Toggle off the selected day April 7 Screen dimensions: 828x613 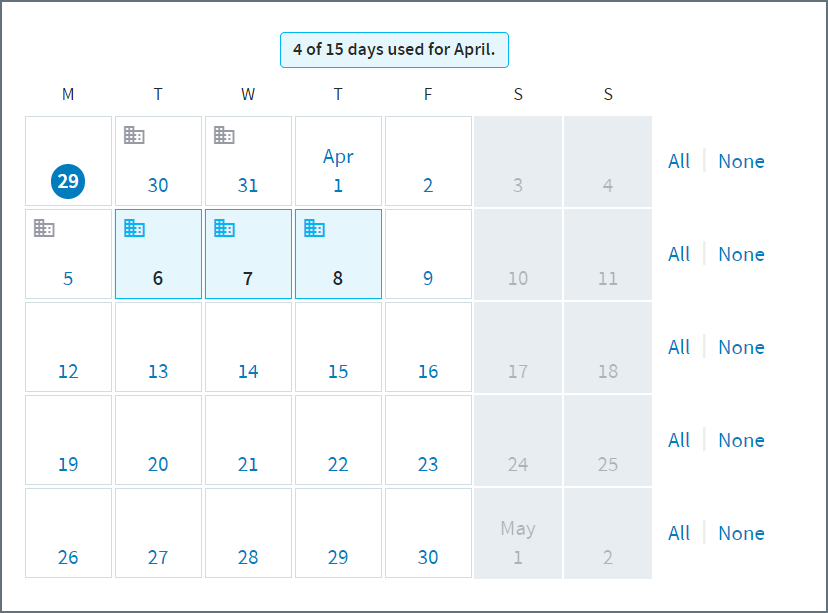248,254
